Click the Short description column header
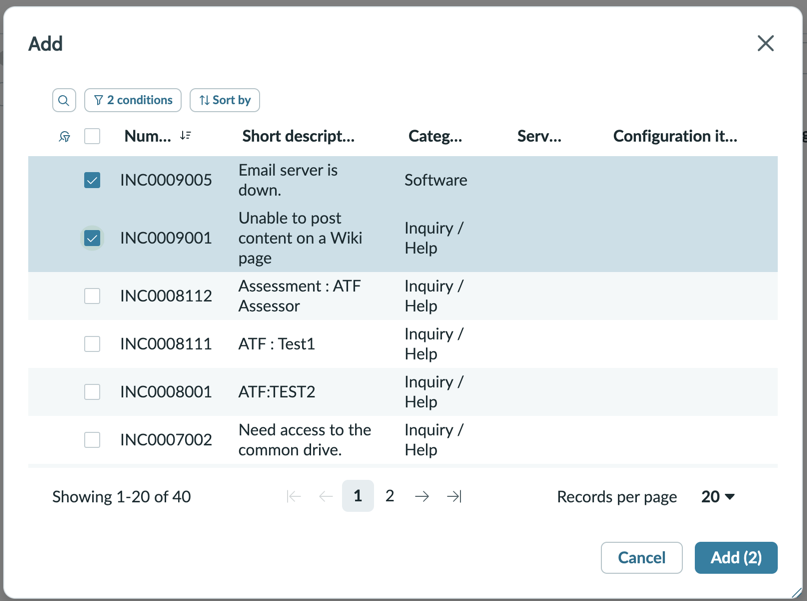Screen dimensions: 807x601 pyautogui.click(x=299, y=136)
